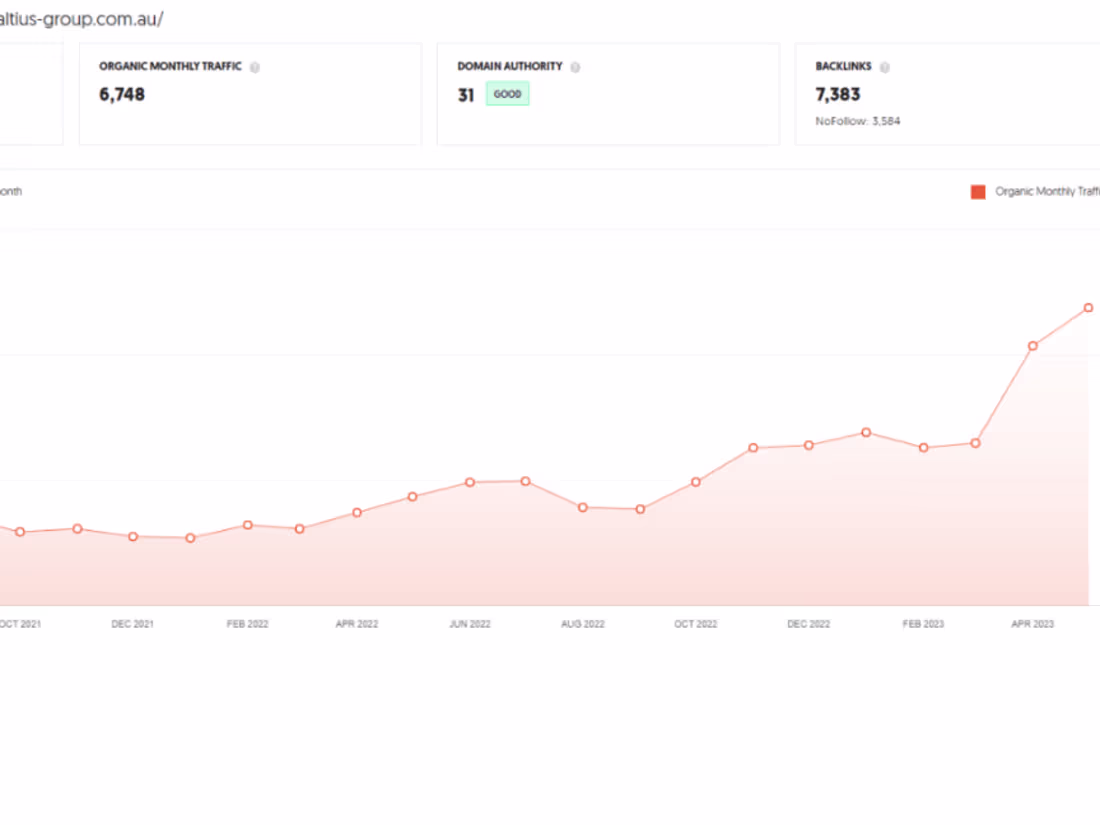Select the OCT 2022 chart data point
This screenshot has width=1100, height=825.
pos(696,482)
